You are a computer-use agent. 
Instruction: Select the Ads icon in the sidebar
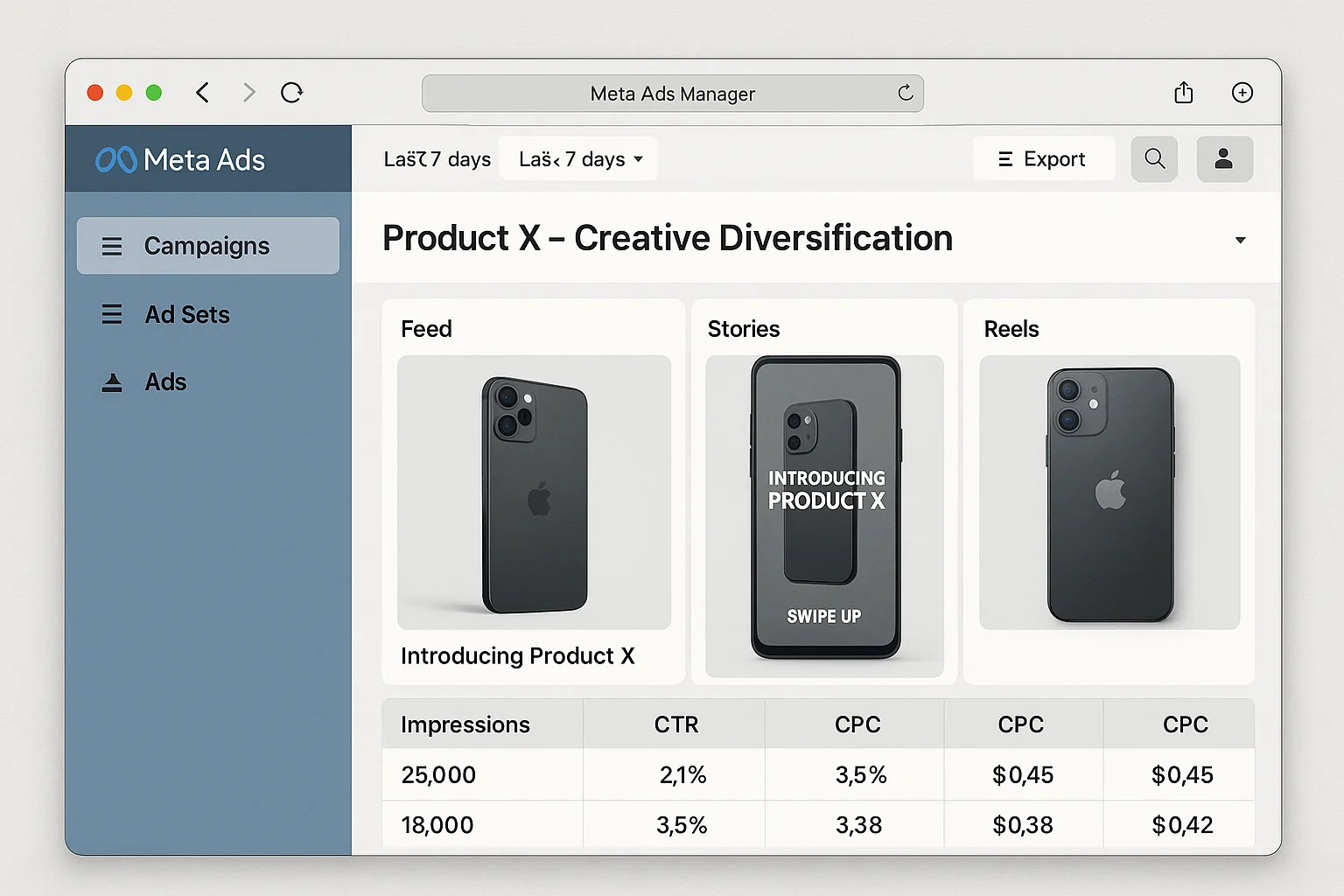[112, 381]
